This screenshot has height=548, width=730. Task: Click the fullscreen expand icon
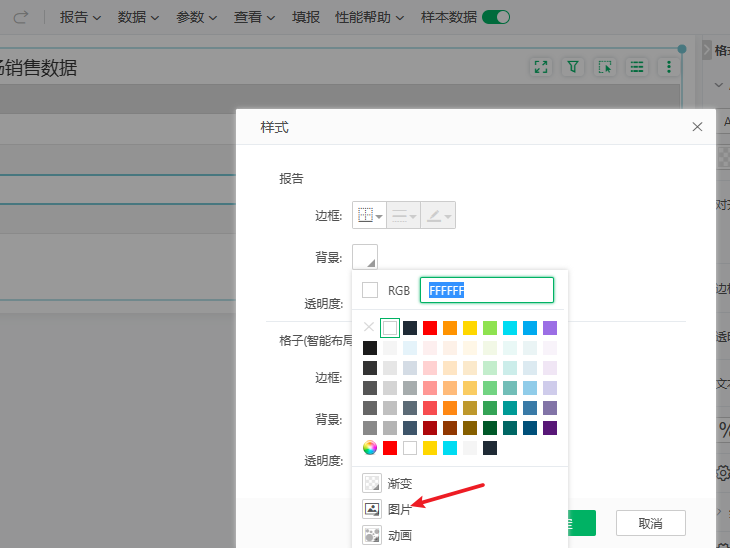click(x=541, y=67)
